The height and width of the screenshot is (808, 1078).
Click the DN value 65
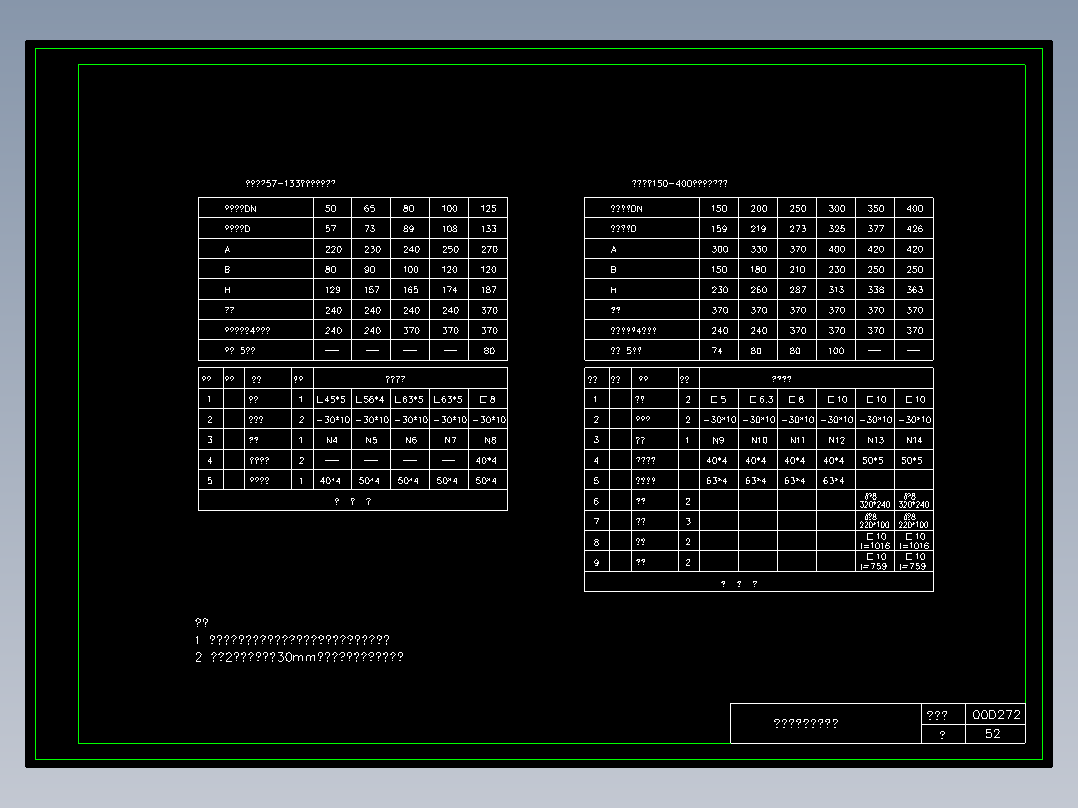pos(370,208)
